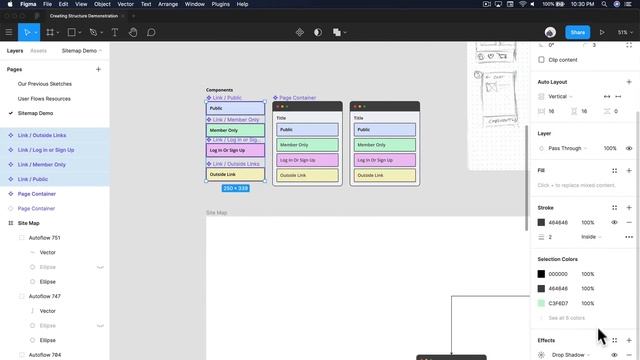640x360 pixels.
Task: Open the Apple menu
Action: coord(10,4)
